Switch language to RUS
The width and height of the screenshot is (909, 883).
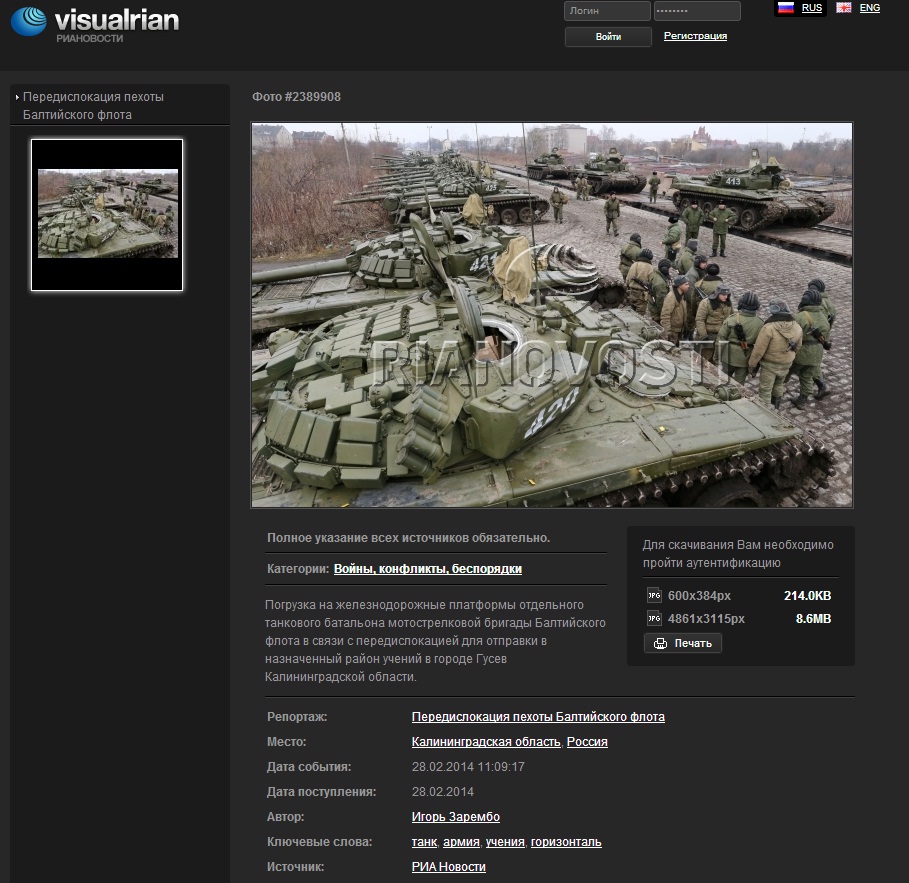(x=812, y=8)
